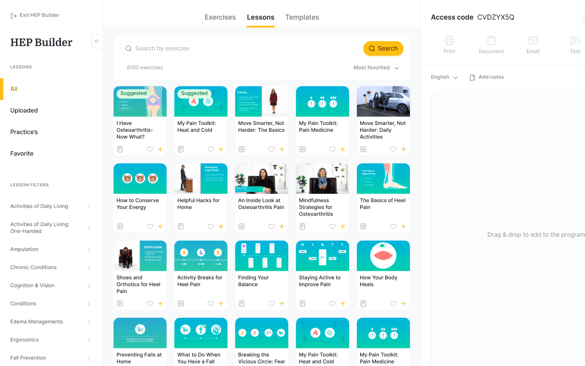Favorite 'The Basics of Heel Pain'
585x366 pixels.
393,226
